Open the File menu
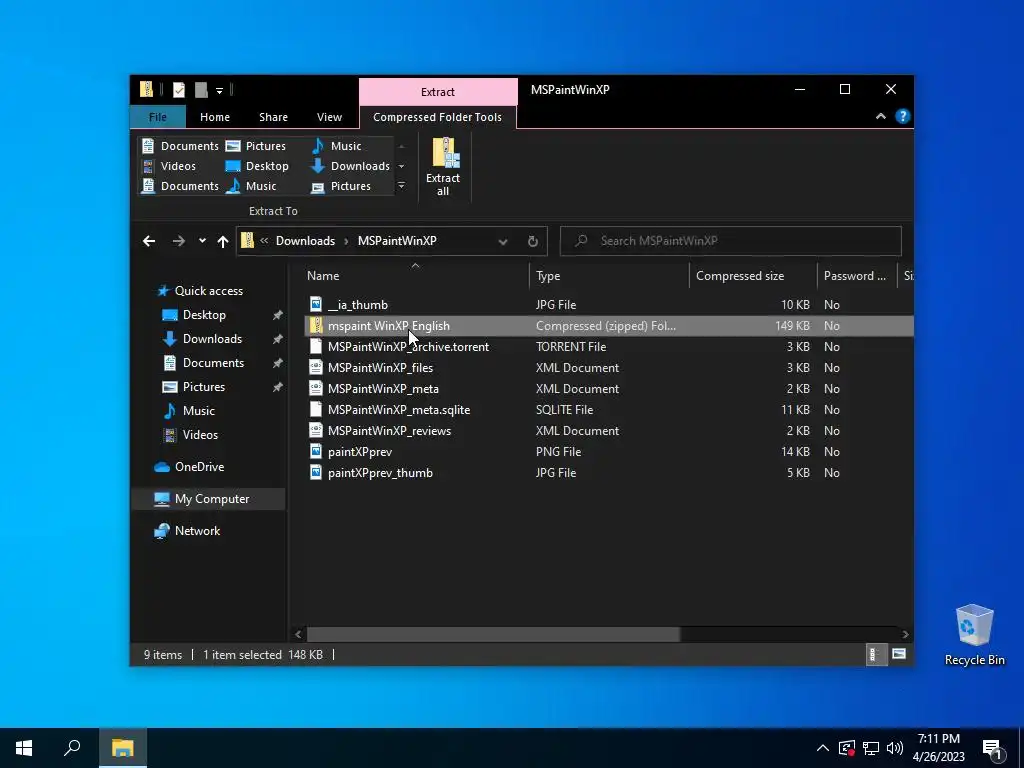The image size is (1024, 768). coord(158,117)
